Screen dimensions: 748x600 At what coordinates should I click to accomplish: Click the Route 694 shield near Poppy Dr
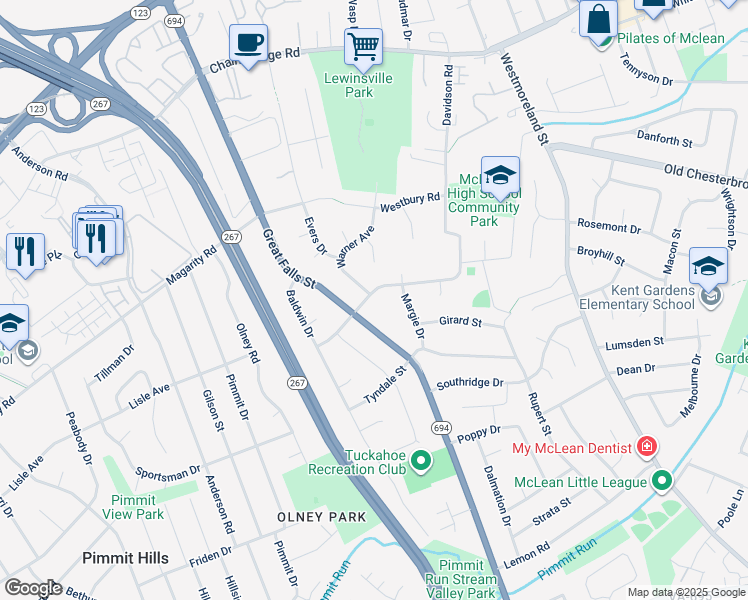click(x=441, y=428)
